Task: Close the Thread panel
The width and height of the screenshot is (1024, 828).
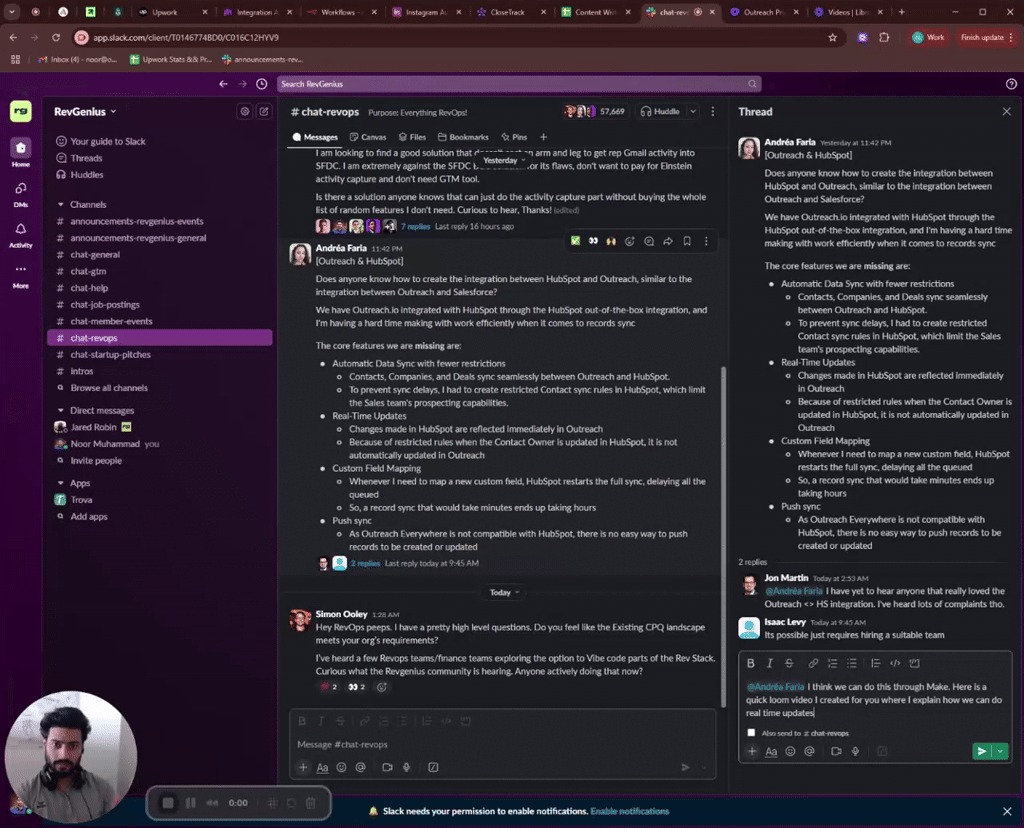Action: pyautogui.click(x=1006, y=112)
